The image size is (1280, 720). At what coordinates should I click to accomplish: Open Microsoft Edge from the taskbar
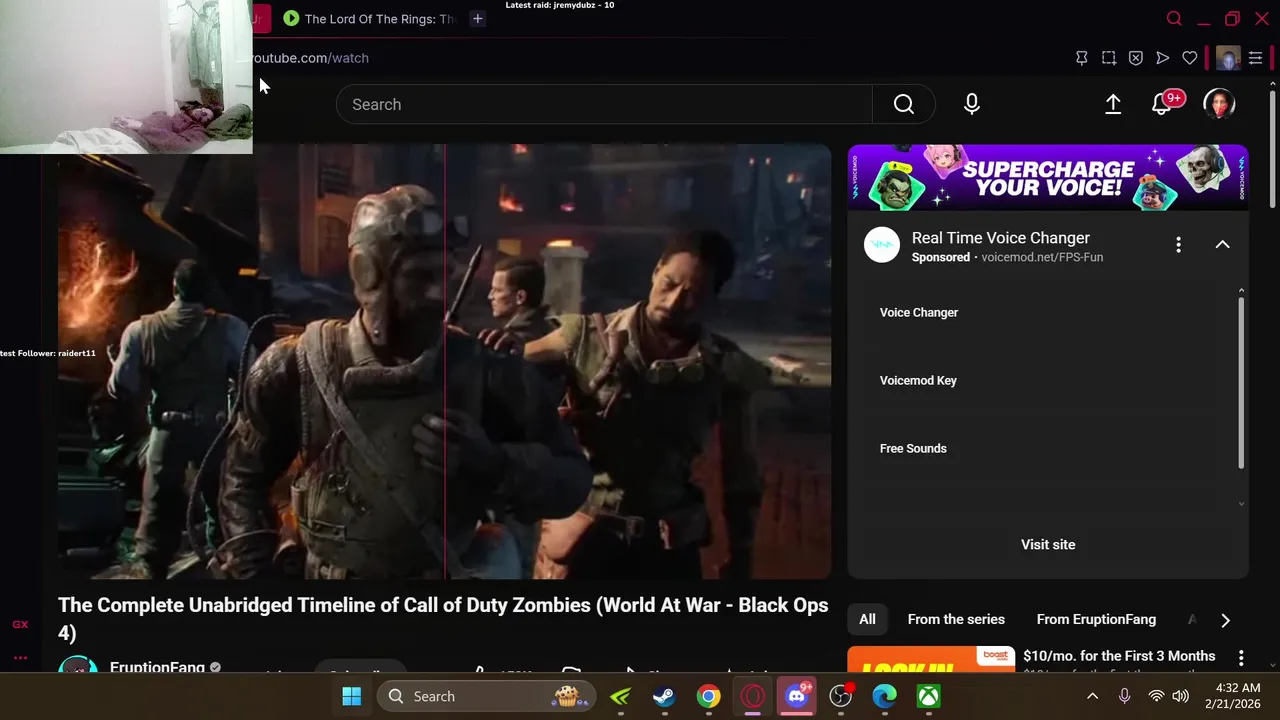pyautogui.click(x=885, y=696)
